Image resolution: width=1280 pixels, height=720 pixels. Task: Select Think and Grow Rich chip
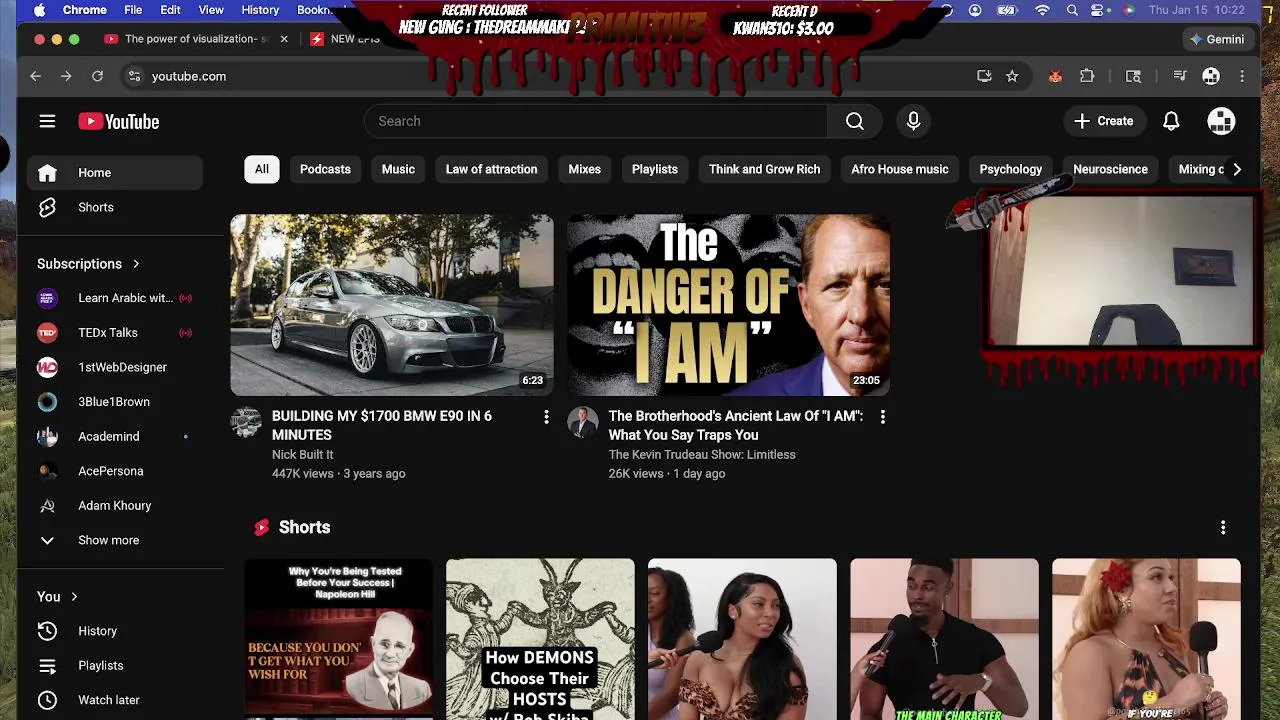(x=764, y=169)
